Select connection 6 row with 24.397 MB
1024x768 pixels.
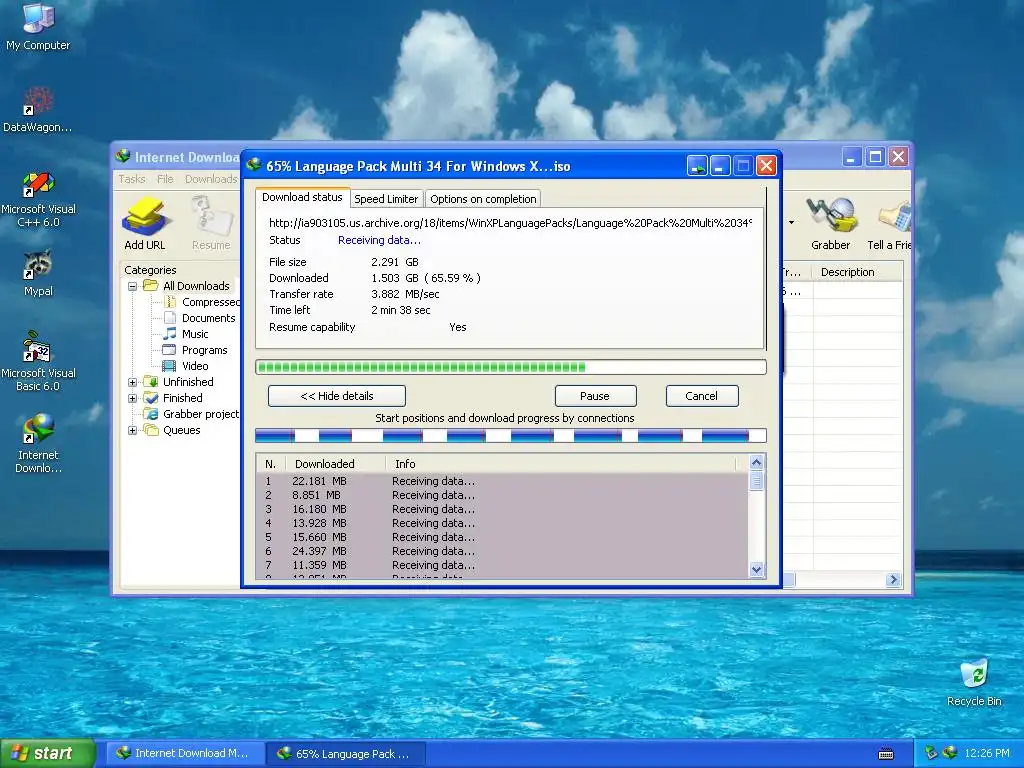click(x=503, y=551)
